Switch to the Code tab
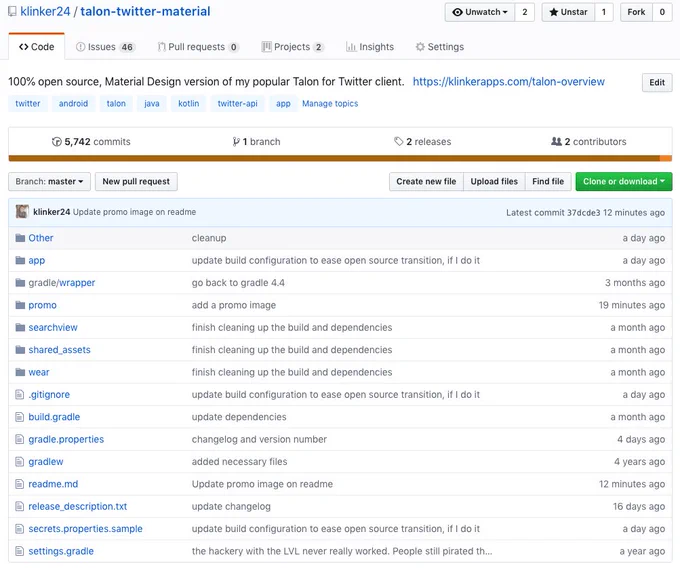This screenshot has height=568, width=680. tap(36, 47)
